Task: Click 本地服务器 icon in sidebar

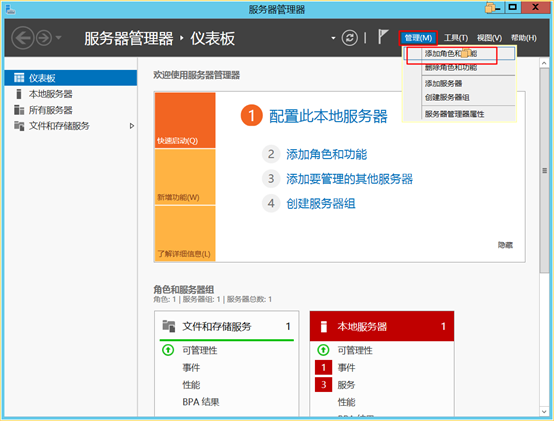Action: tap(19, 94)
